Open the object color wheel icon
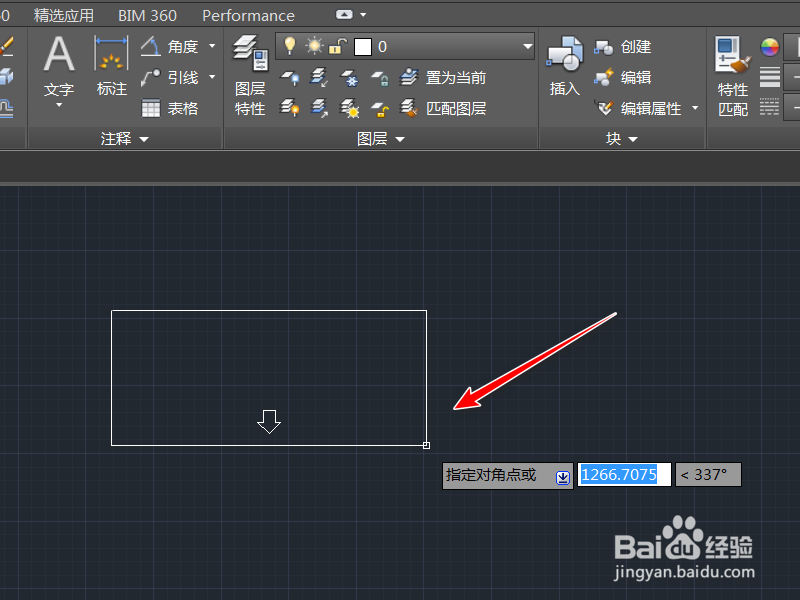Viewport: 800px width, 600px height. tap(769, 47)
